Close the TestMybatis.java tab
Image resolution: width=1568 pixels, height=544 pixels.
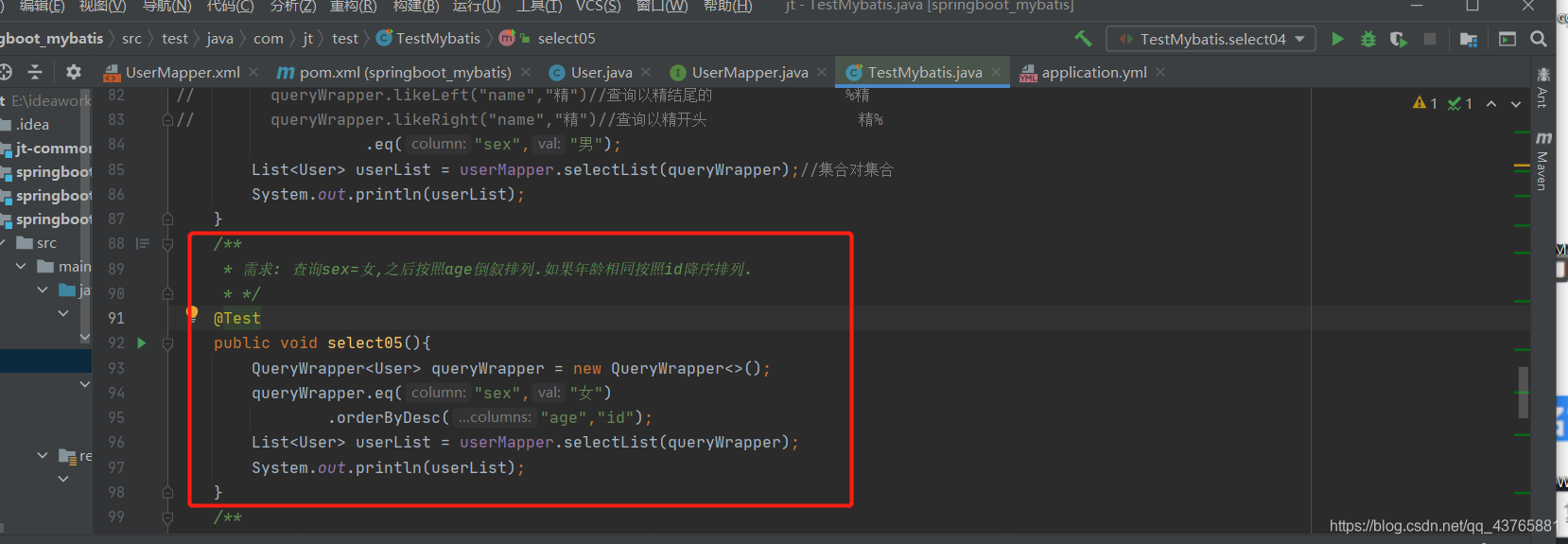(996, 72)
